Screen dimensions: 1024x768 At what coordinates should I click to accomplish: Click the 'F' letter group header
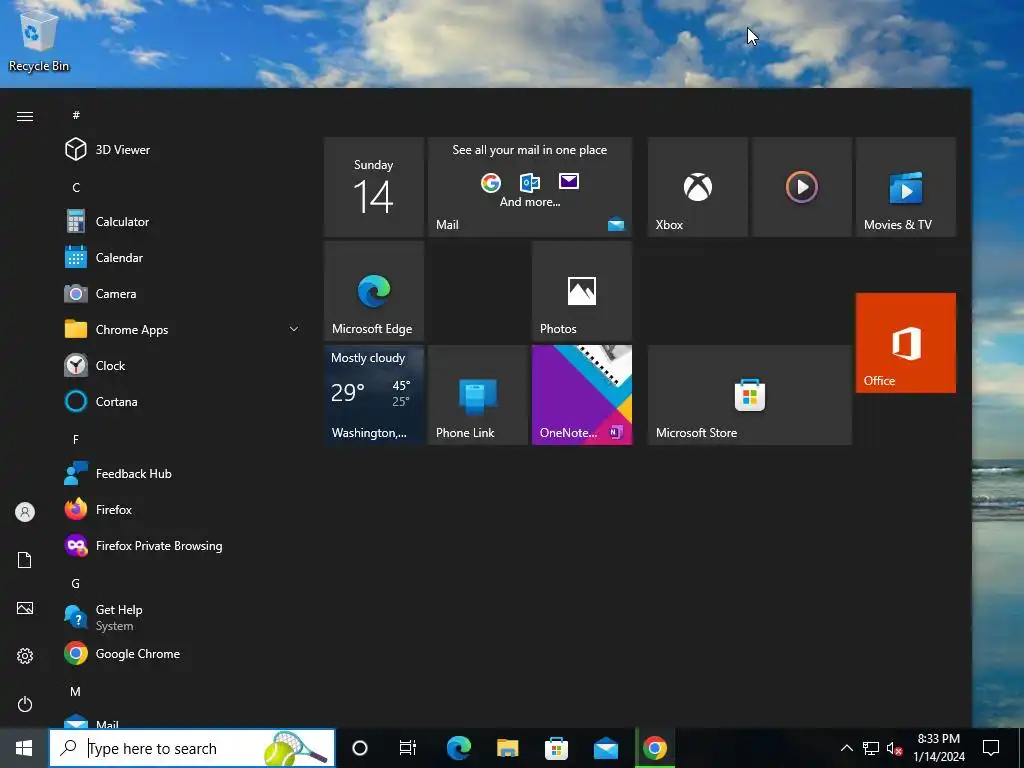(x=76, y=440)
